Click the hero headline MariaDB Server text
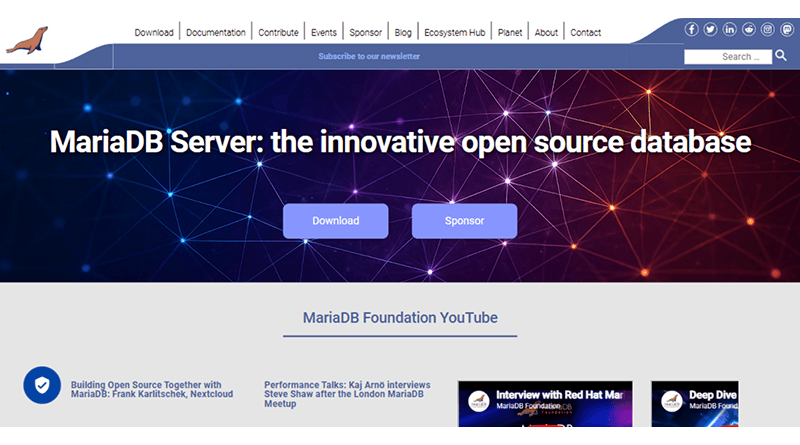The width and height of the screenshot is (800, 445). coord(400,142)
